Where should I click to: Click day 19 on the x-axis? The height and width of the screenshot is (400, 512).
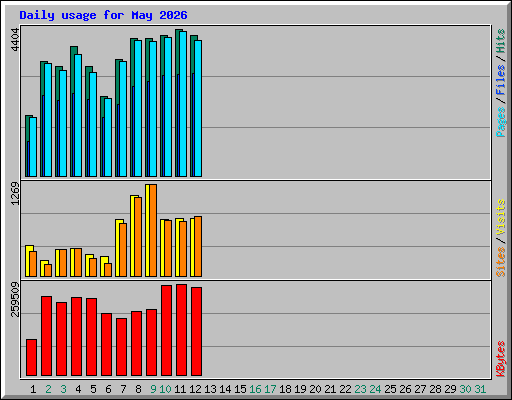click(x=300, y=389)
